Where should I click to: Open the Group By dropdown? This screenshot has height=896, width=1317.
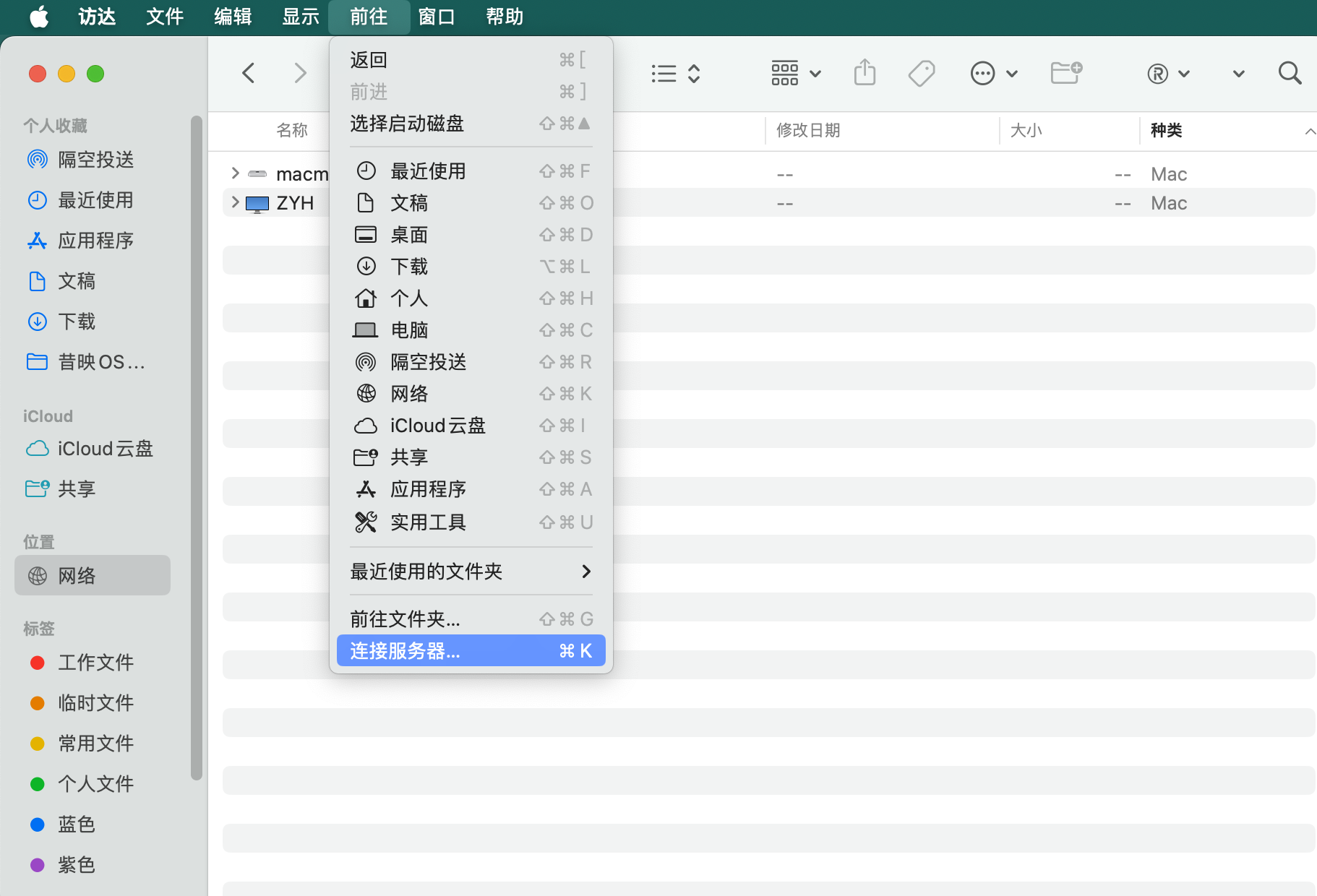pos(796,73)
